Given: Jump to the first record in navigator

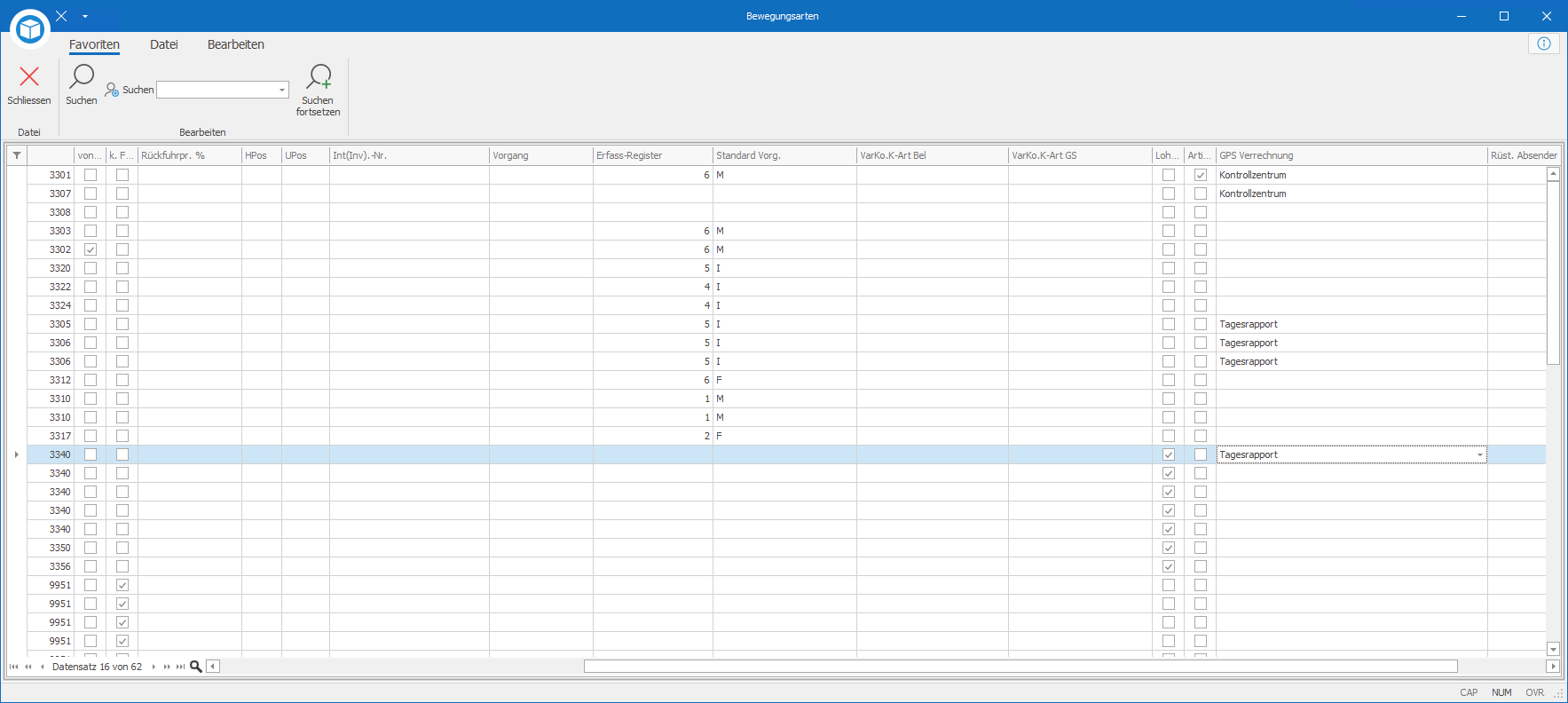Looking at the screenshot, I should (13, 667).
